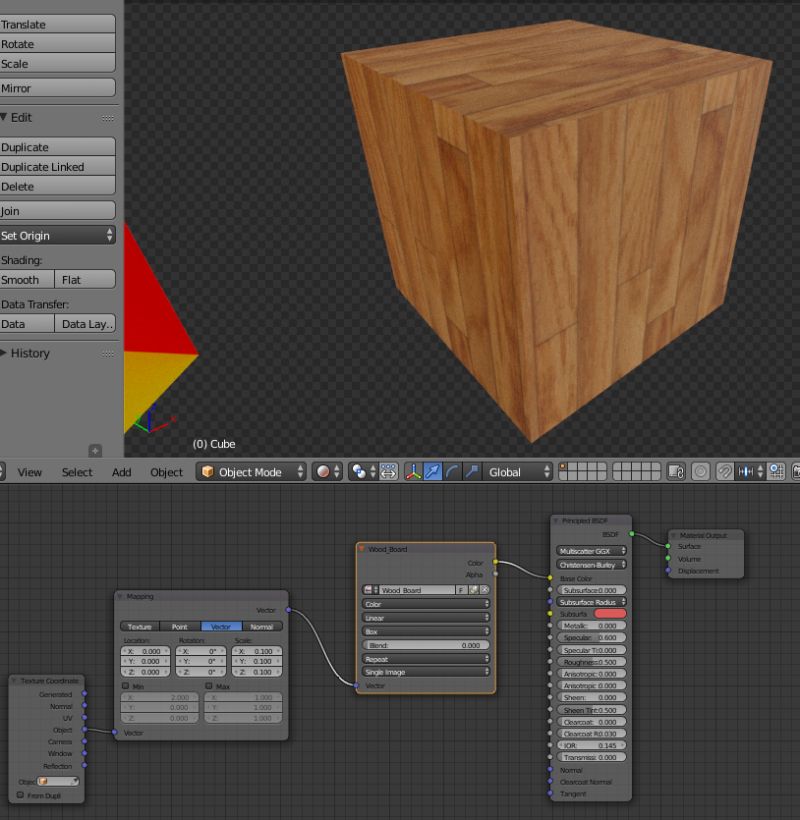The height and width of the screenshot is (820, 800).
Task: Unlink the Wood Board image via X icon
Action: (484, 589)
